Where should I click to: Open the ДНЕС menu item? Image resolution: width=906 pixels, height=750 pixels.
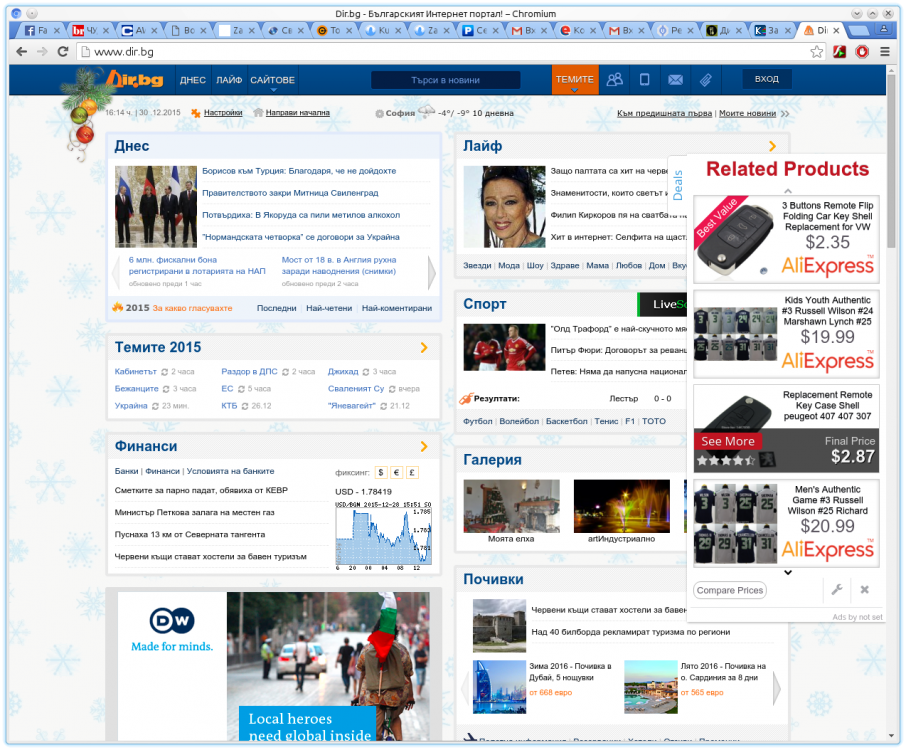tap(192, 80)
